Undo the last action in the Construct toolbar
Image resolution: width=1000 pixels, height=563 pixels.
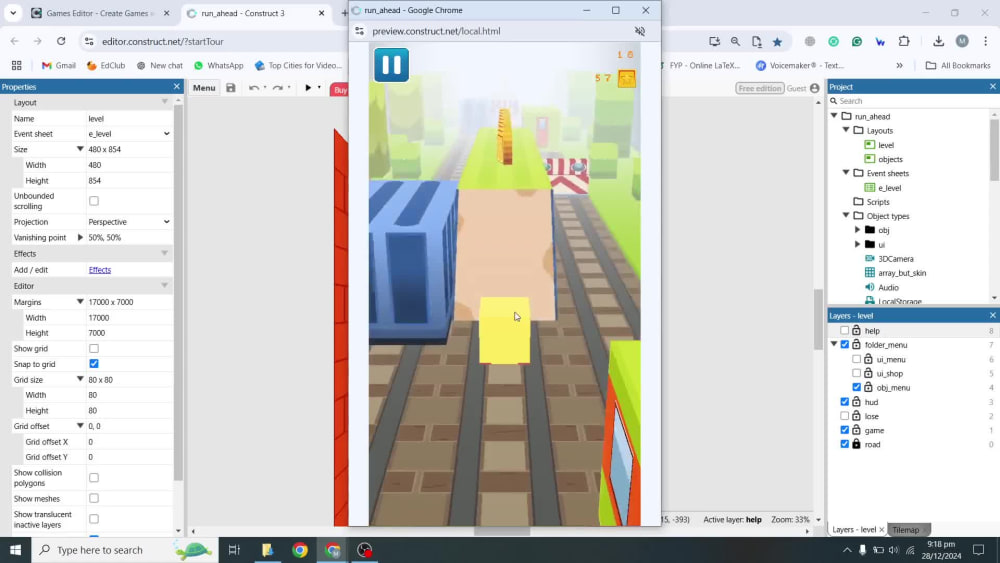[x=254, y=88]
